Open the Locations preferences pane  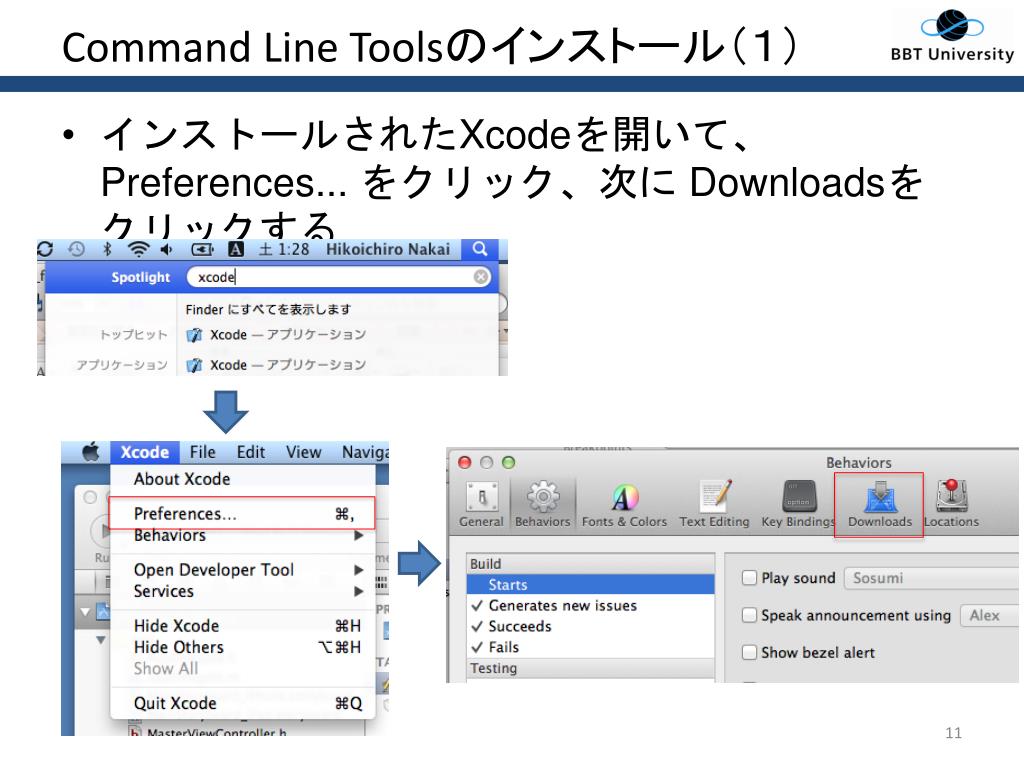tap(952, 505)
